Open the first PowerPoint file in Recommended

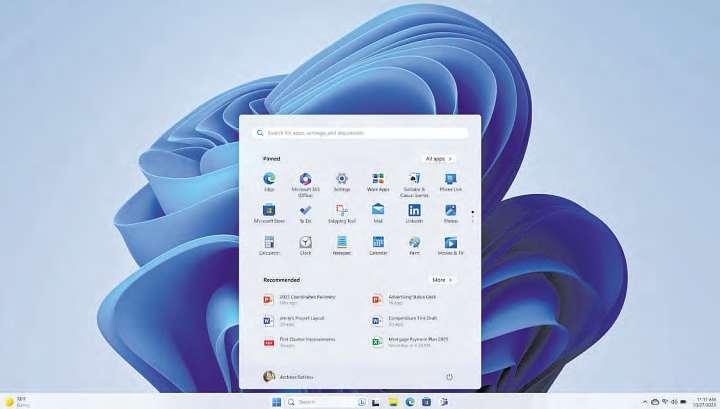pyautogui.click(x=299, y=299)
